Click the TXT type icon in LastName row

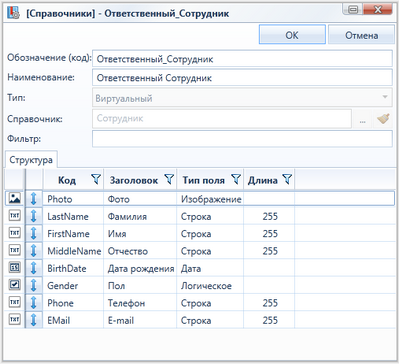click(14, 216)
